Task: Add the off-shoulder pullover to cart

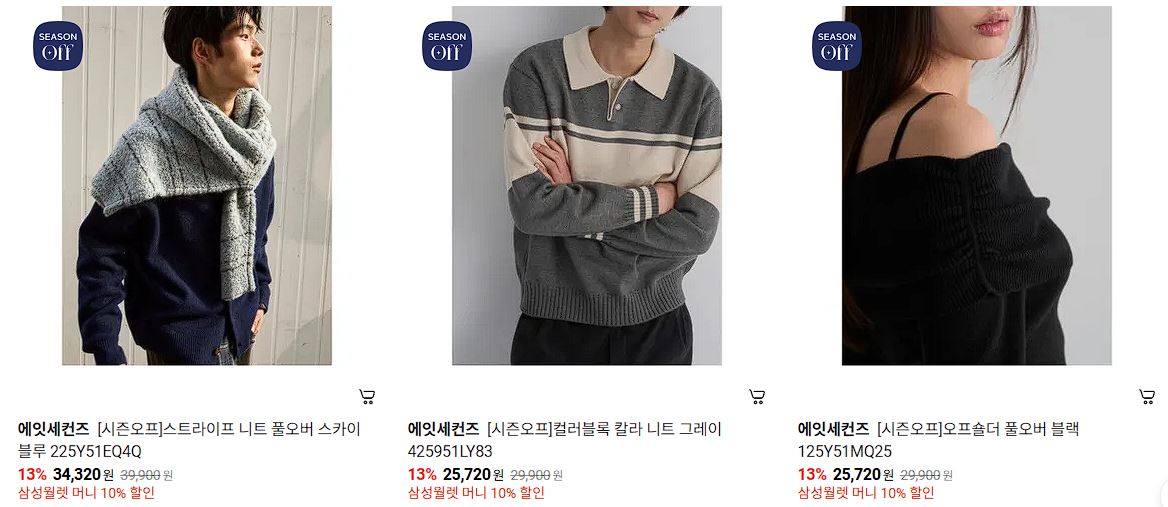Action: tap(1147, 397)
